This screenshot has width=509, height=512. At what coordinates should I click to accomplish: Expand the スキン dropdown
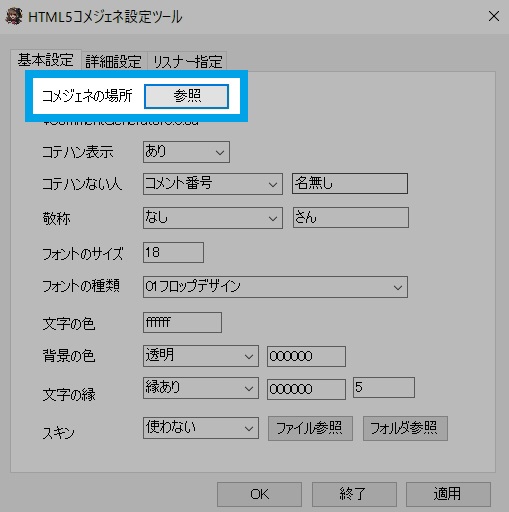tap(201, 428)
